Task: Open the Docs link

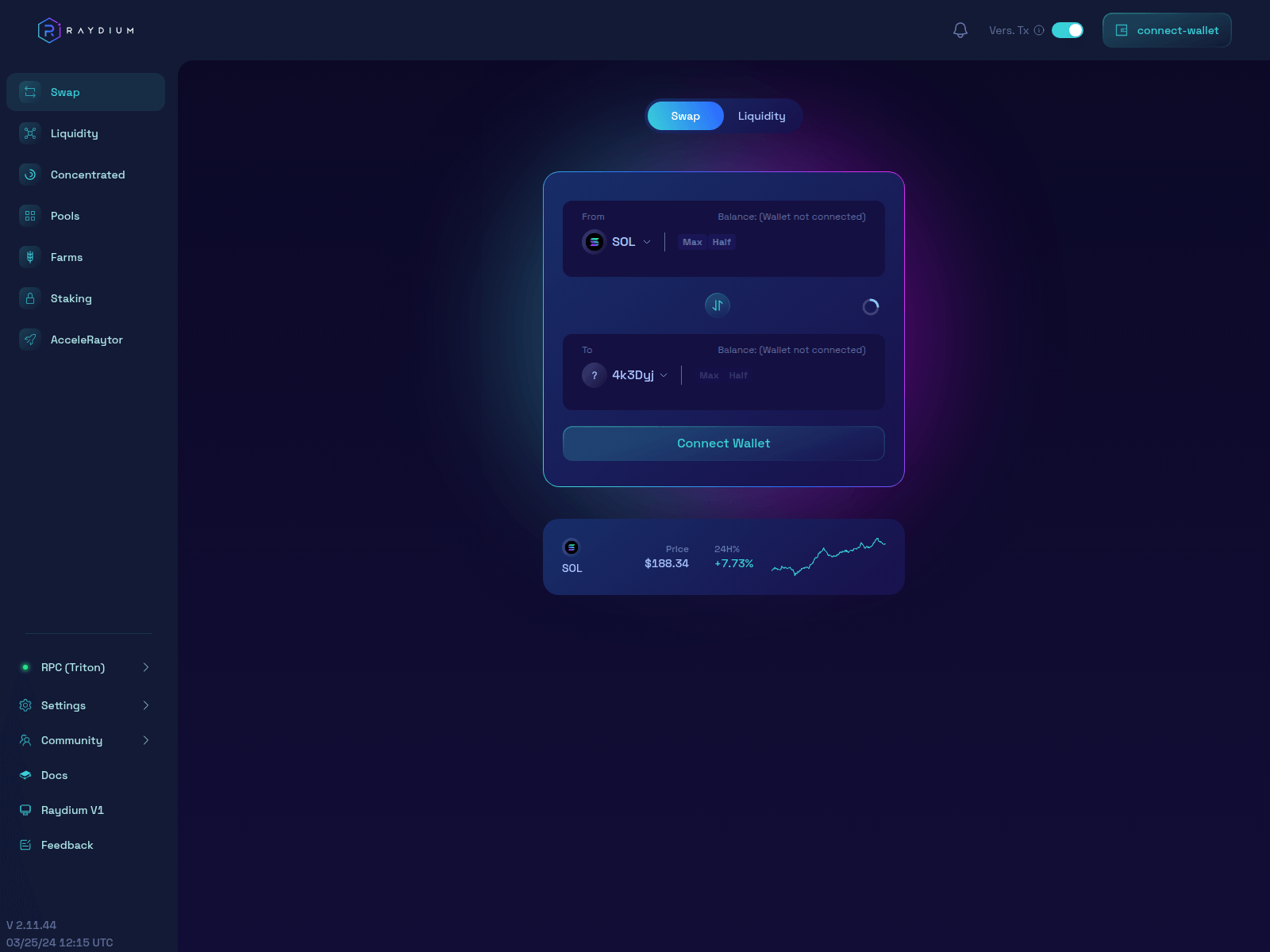Action: tap(54, 775)
